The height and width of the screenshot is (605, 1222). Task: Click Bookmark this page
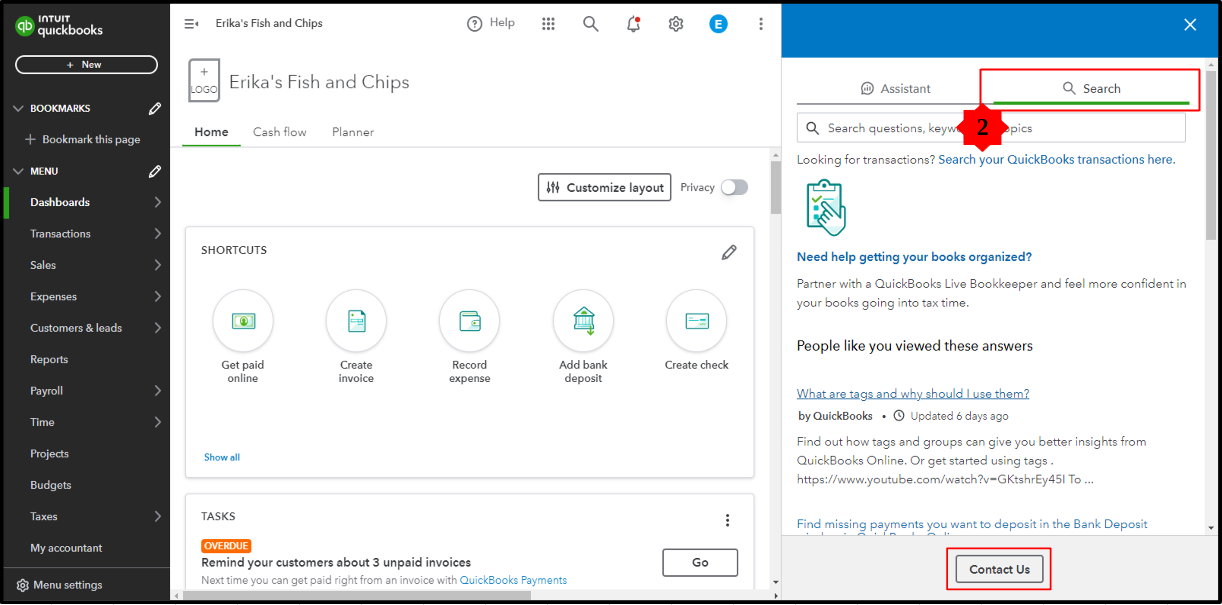pyautogui.click(x=83, y=139)
